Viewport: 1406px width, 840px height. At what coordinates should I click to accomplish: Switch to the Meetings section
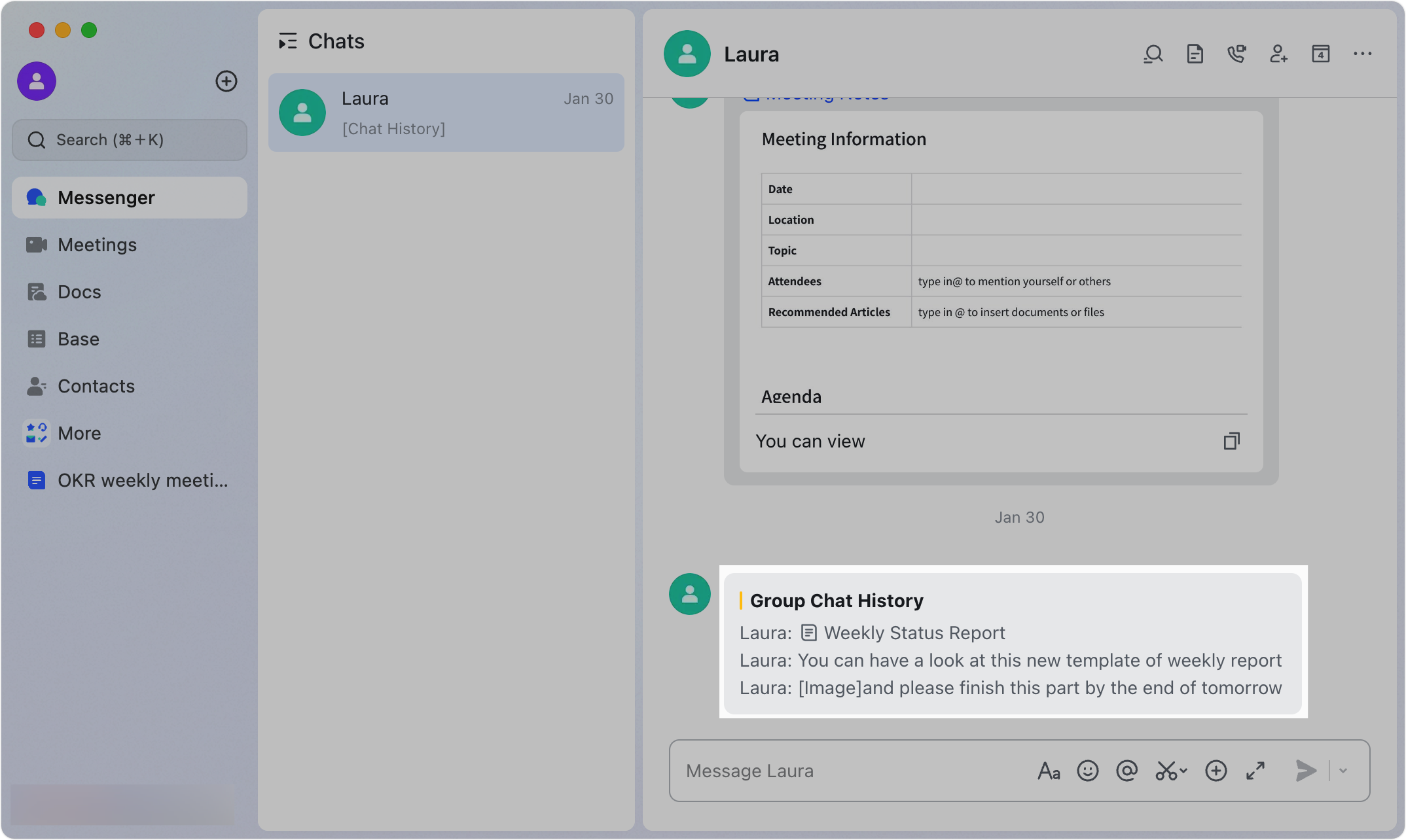pyautogui.click(x=97, y=245)
